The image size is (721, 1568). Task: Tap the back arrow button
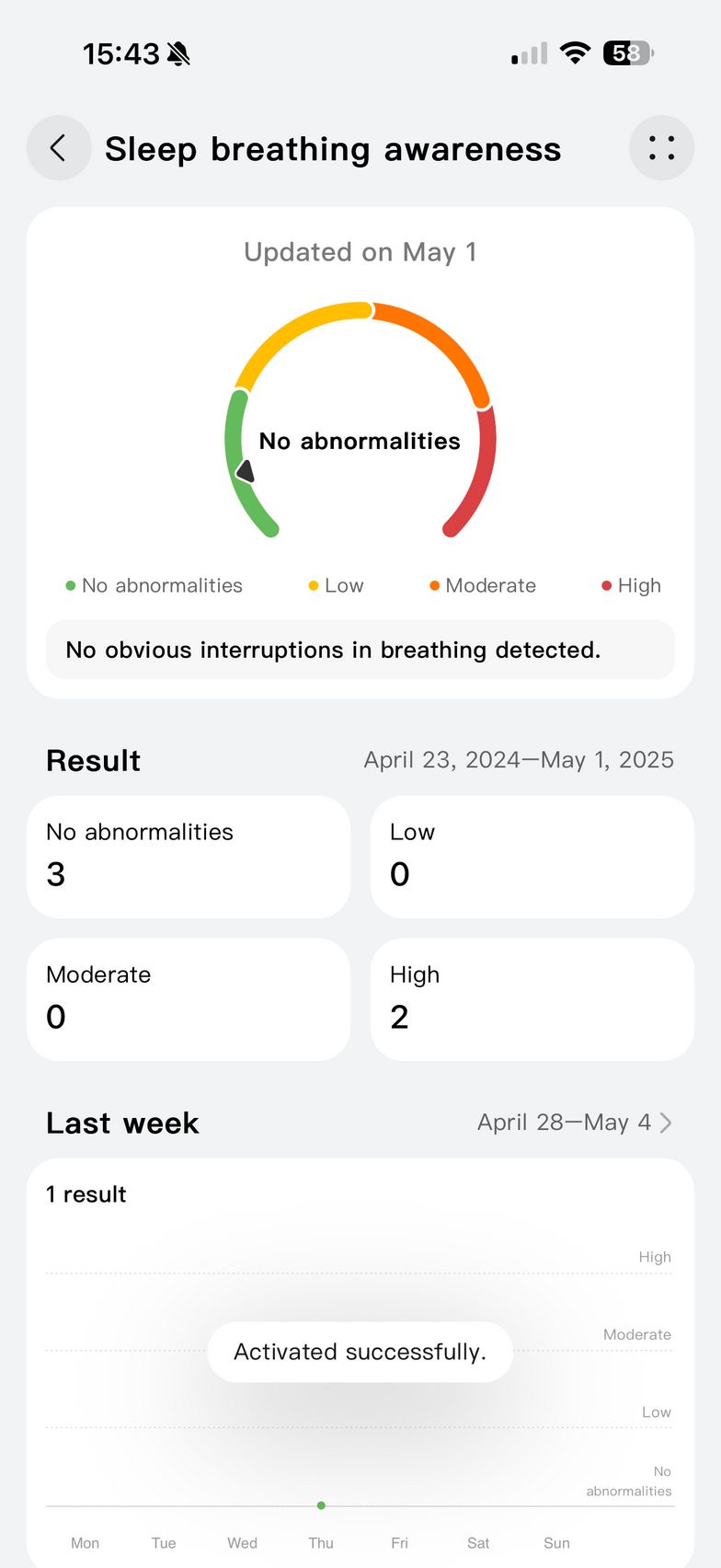pyautogui.click(x=58, y=148)
